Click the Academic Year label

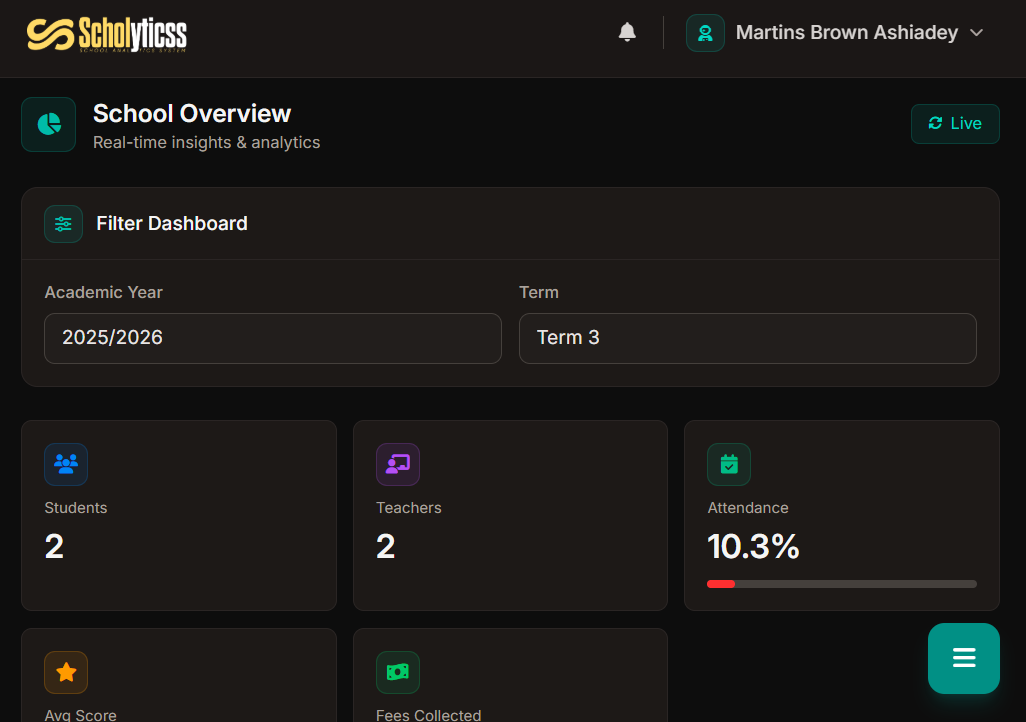(x=103, y=293)
